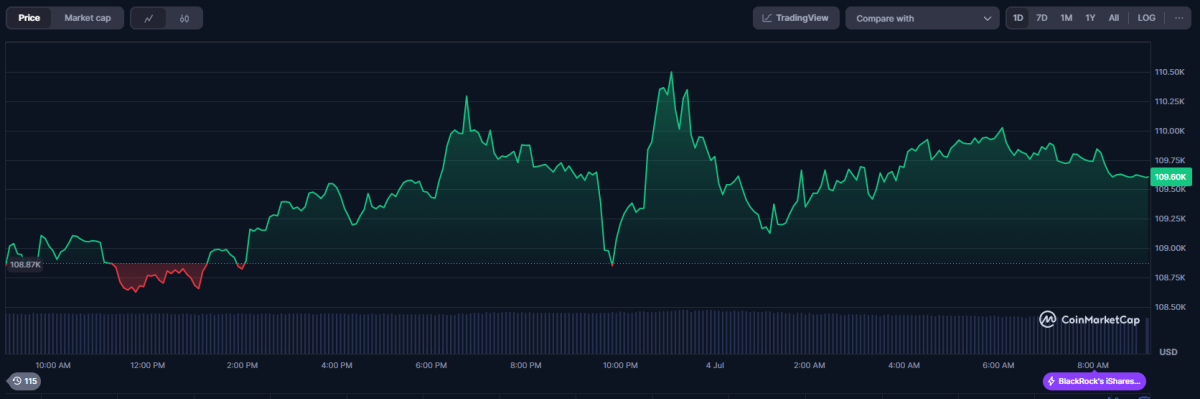Select the Market cap view toggle
The height and width of the screenshot is (399, 1200).
pyautogui.click(x=88, y=18)
